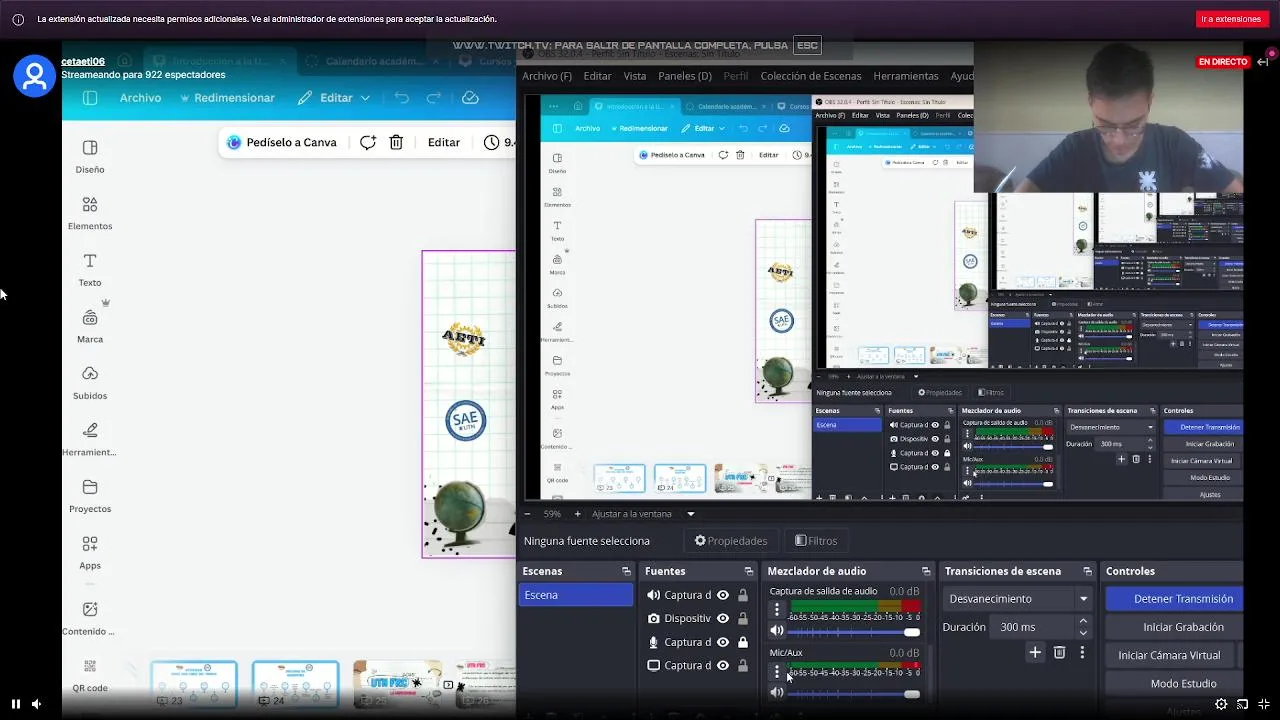This screenshot has width=1280, height=720.
Task: Select Canva page thumbnail 24
Action: [x=295, y=683]
